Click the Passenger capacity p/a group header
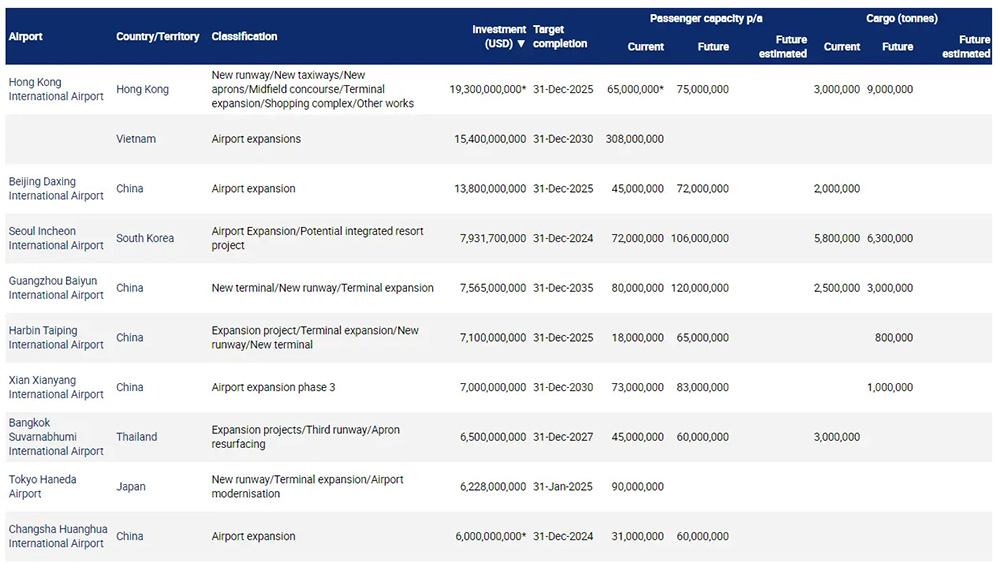This screenshot has width=1000, height=570. [x=706, y=18]
